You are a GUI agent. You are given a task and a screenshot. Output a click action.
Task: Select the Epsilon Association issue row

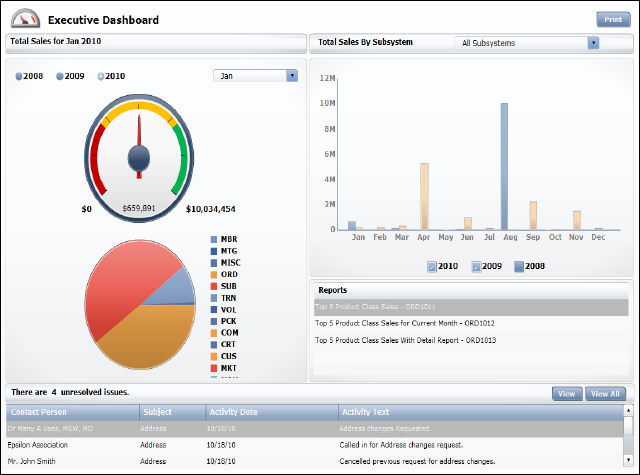coord(40,444)
